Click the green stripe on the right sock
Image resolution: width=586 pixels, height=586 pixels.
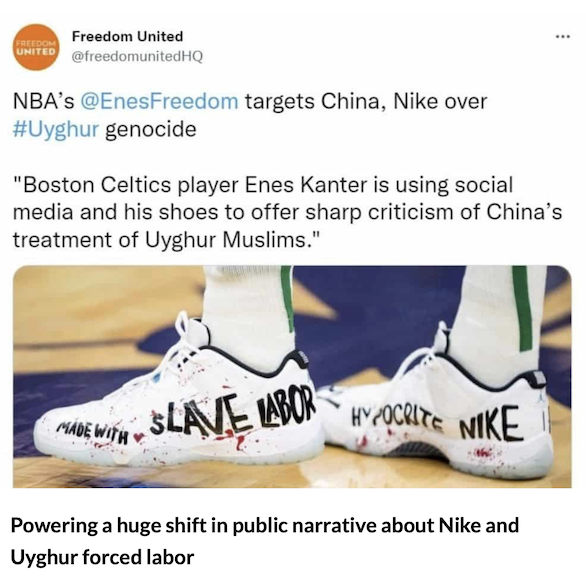point(523,309)
